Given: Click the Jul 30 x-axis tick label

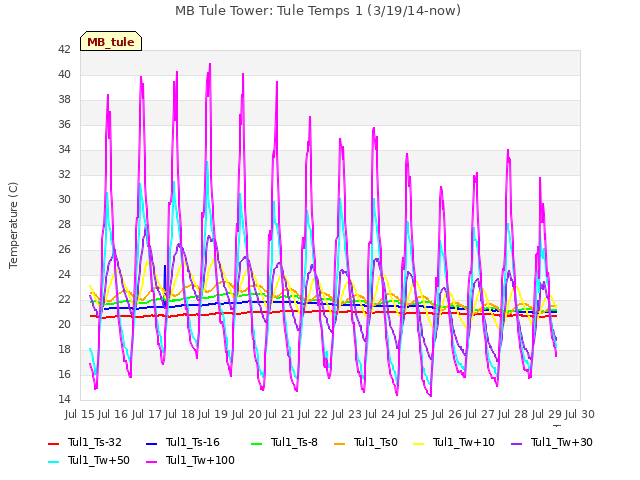Looking at the screenshot, I should pyautogui.click(x=580, y=414).
